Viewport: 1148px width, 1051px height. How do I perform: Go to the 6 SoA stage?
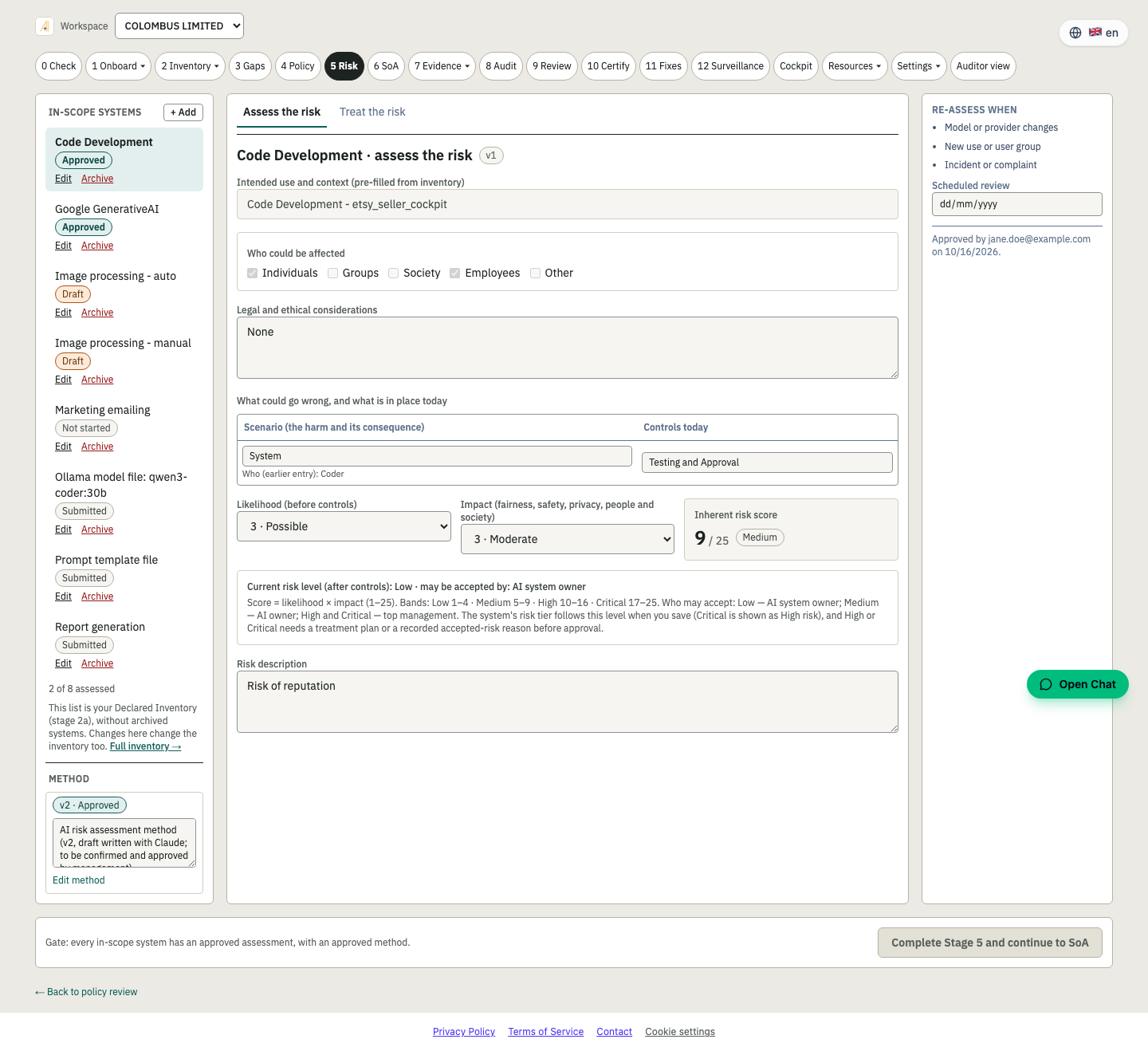point(386,66)
